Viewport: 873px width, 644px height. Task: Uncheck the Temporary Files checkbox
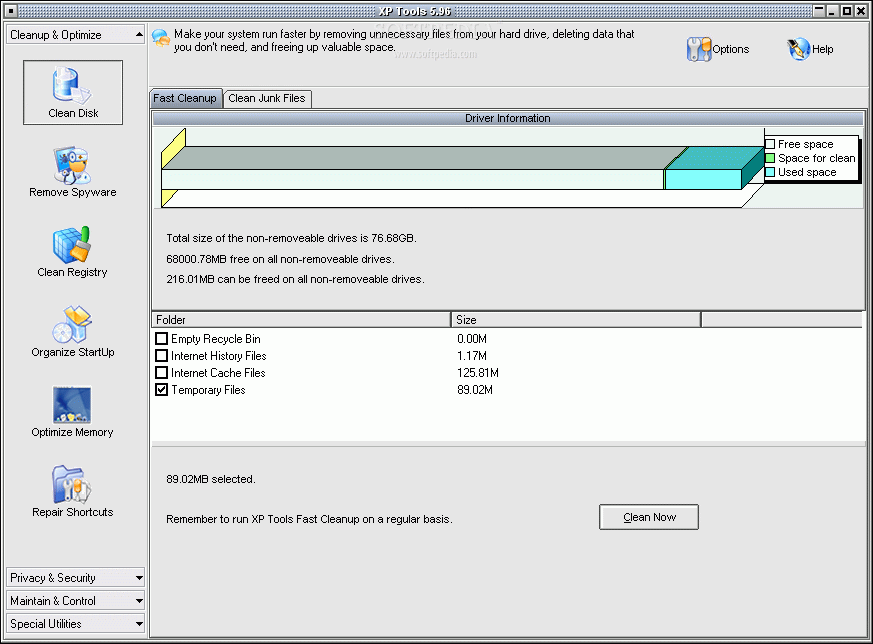(161, 390)
